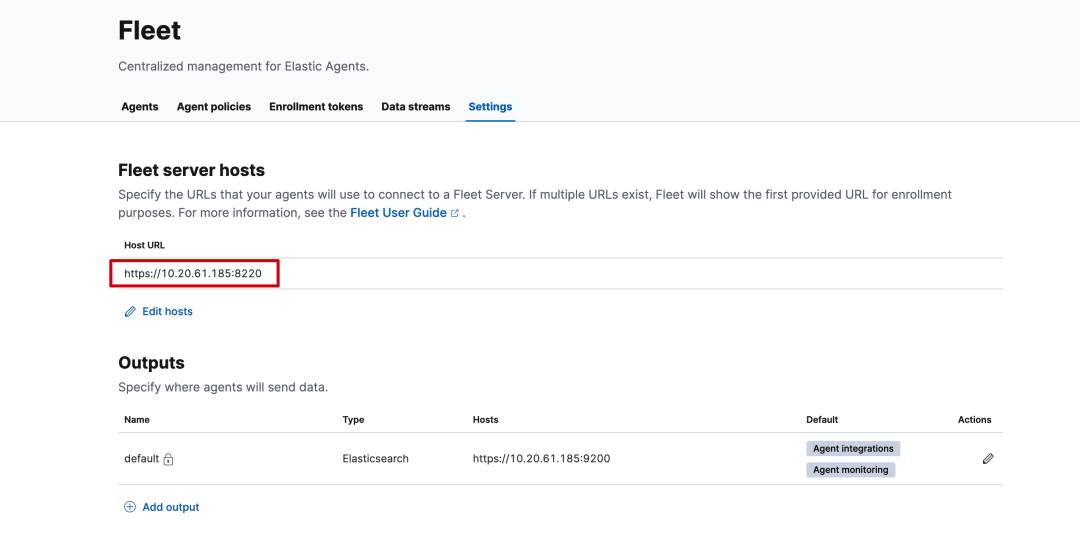Click the pencil icon beside Edit hosts
This screenshot has width=1080, height=534.
click(x=130, y=312)
